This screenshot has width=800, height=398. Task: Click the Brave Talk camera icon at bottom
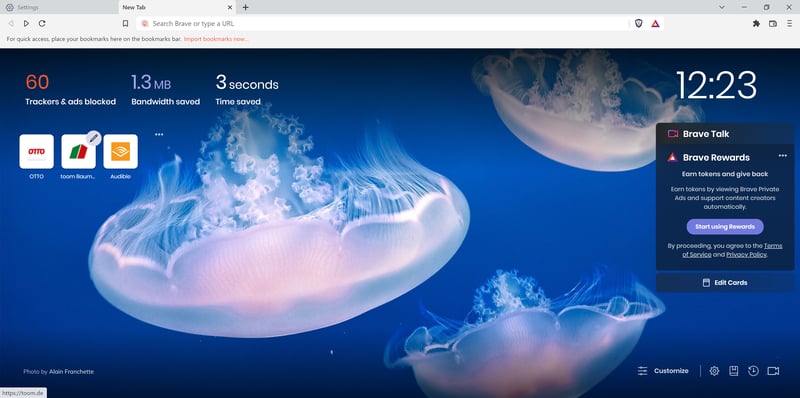pos(773,371)
